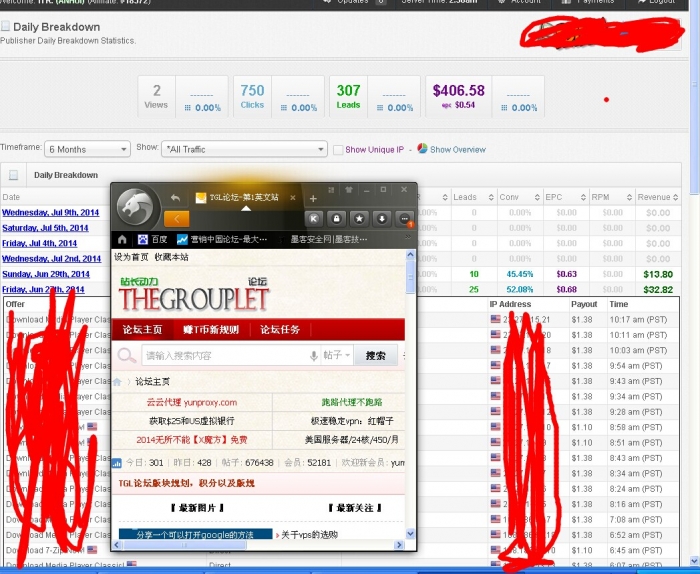Click the 搜索 search button

tap(375, 355)
